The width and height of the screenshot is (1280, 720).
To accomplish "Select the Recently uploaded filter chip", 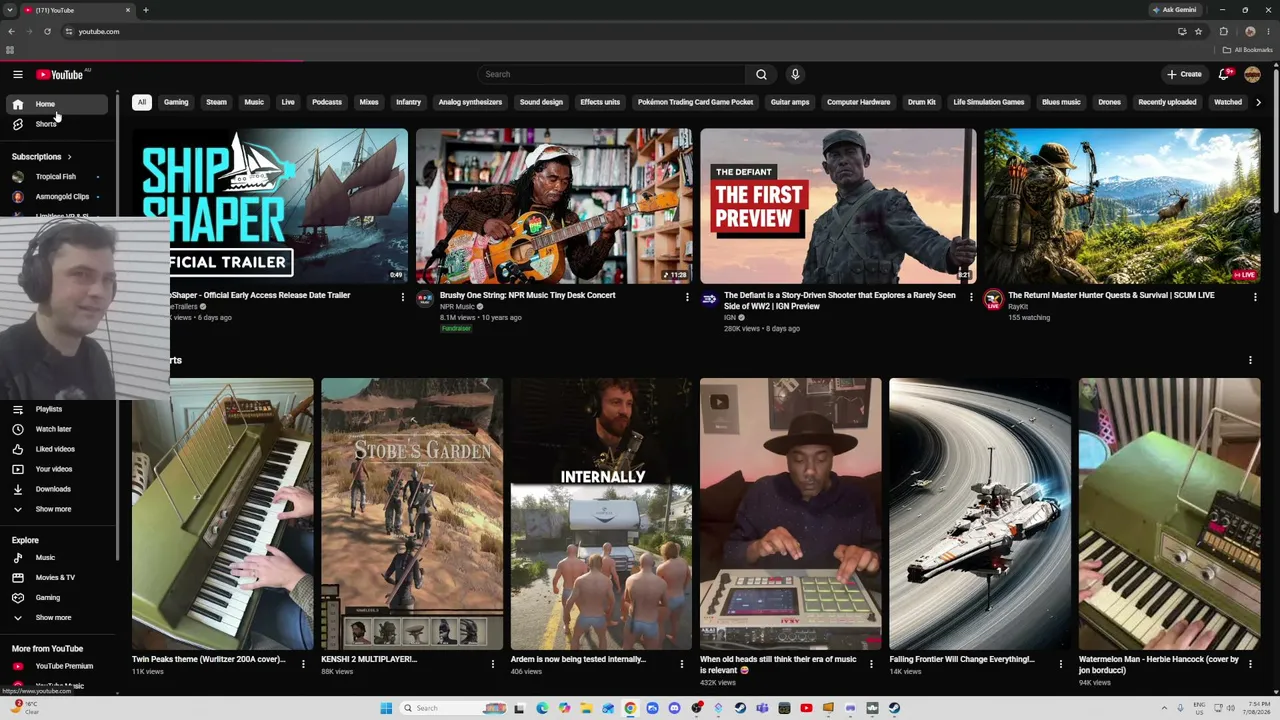I will coord(1167,102).
